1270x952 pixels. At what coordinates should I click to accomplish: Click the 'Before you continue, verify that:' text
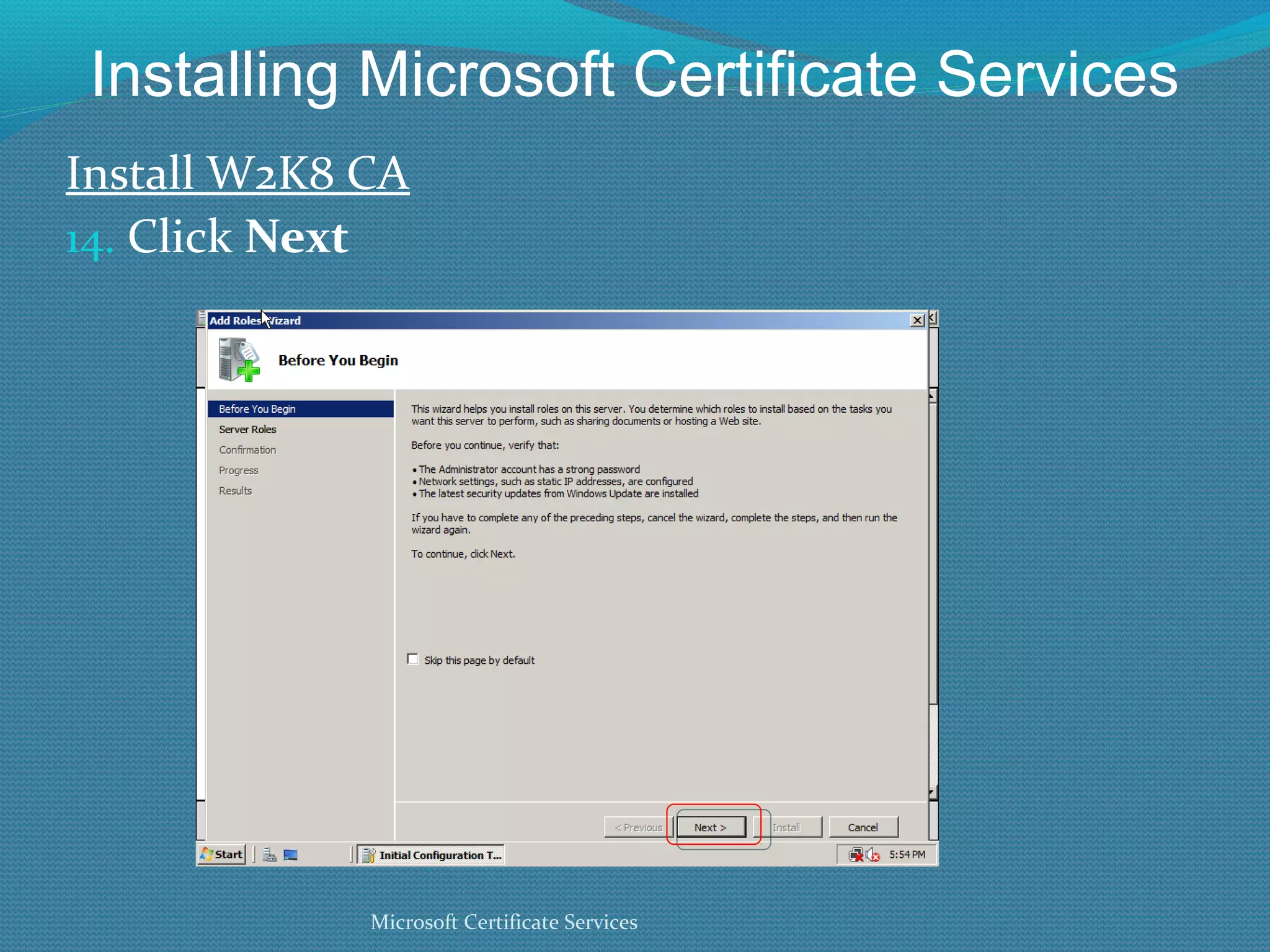click(x=485, y=446)
